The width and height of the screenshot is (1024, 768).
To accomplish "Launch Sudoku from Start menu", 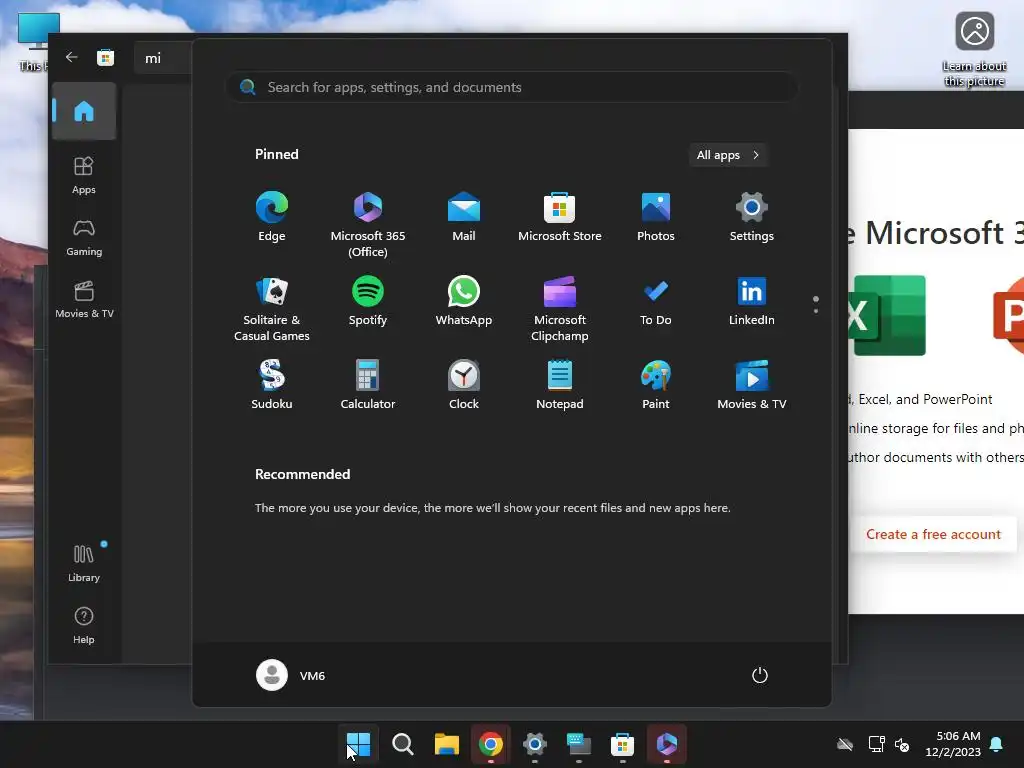I will pos(272,385).
